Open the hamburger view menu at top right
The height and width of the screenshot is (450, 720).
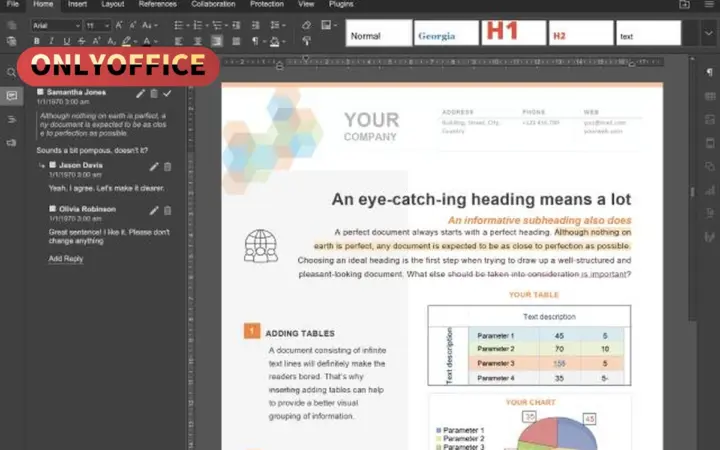pos(709,4)
